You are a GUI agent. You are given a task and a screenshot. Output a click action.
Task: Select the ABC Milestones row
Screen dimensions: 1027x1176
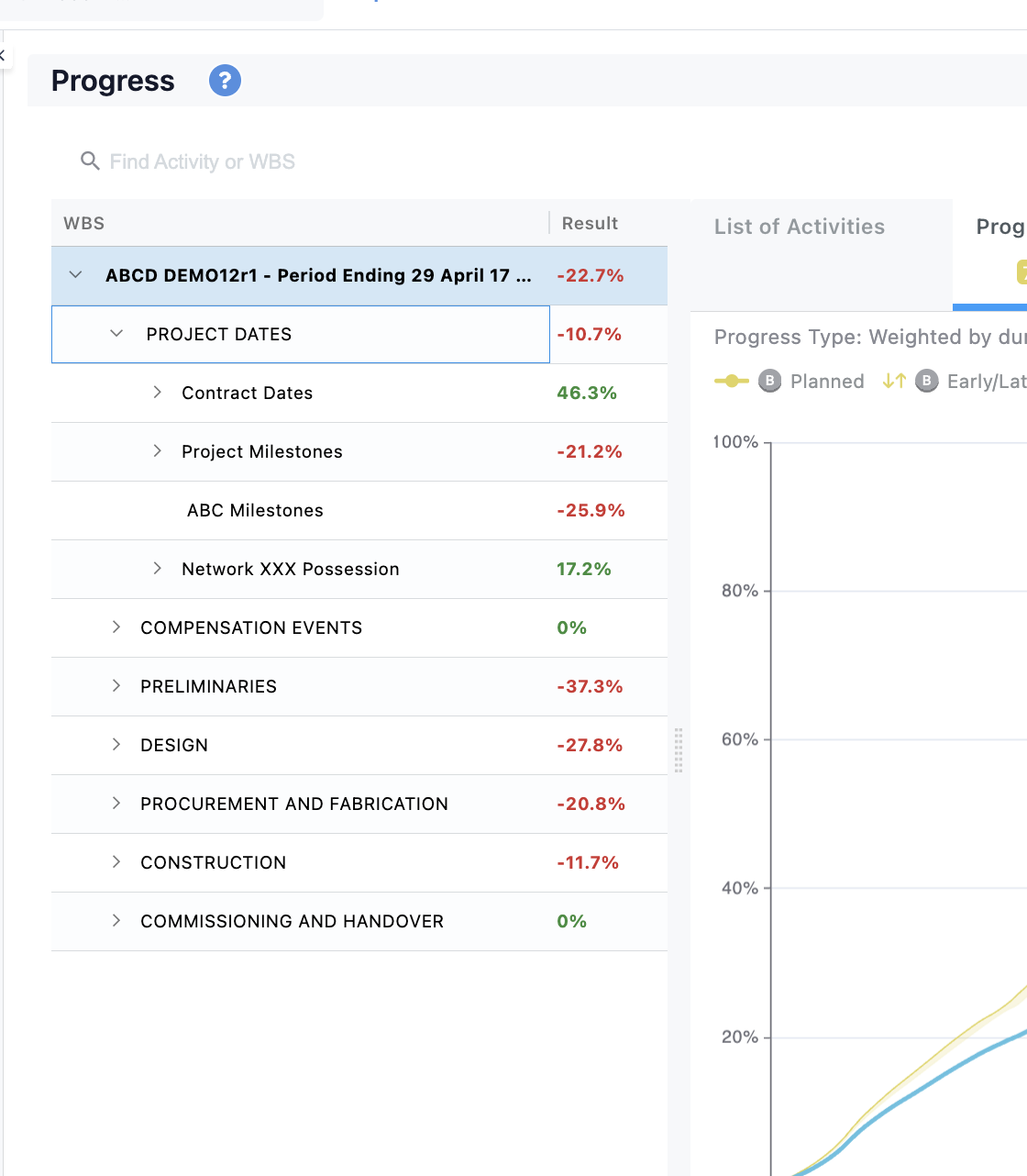[x=359, y=511]
